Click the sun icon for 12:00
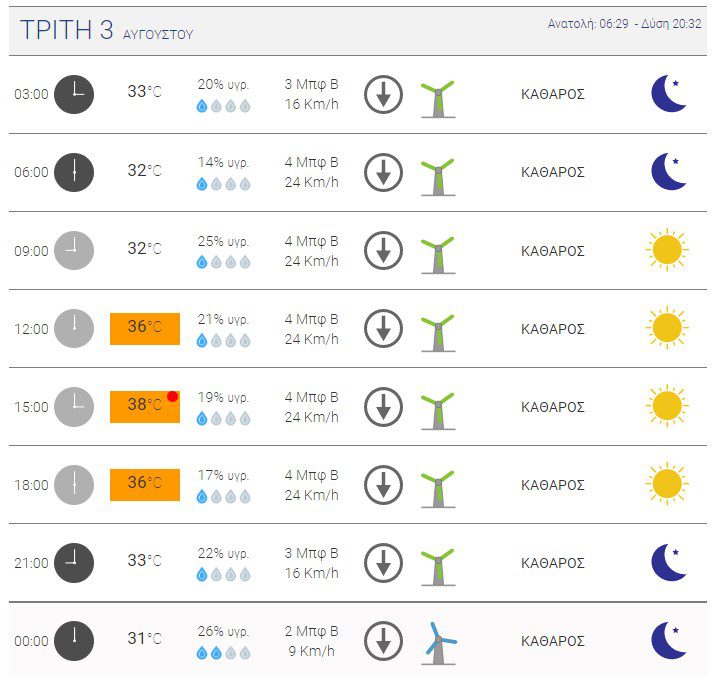 click(667, 328)
